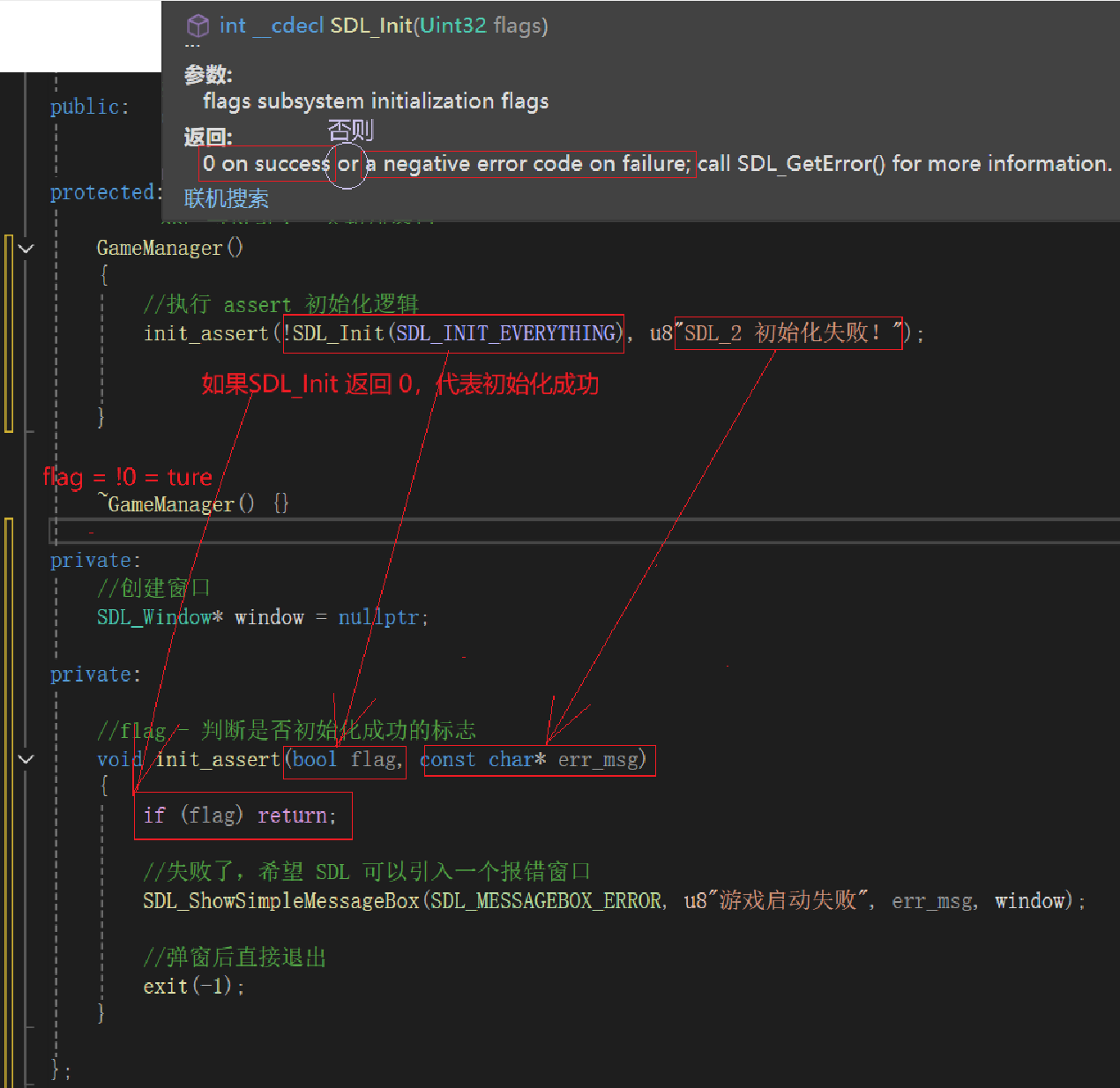Click the comment //创建窗口
This screenshot has width=1120, height=1088.
153,588
